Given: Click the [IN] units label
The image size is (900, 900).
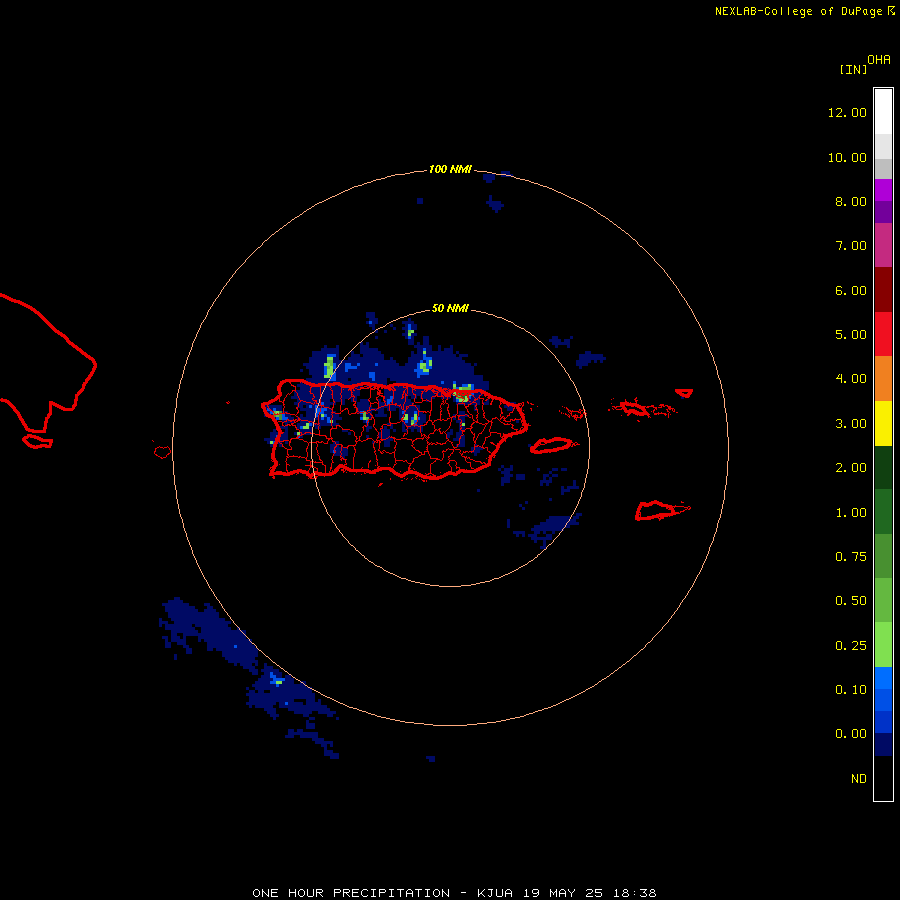Looking at the screenshot, I should [x=853, y=69].
